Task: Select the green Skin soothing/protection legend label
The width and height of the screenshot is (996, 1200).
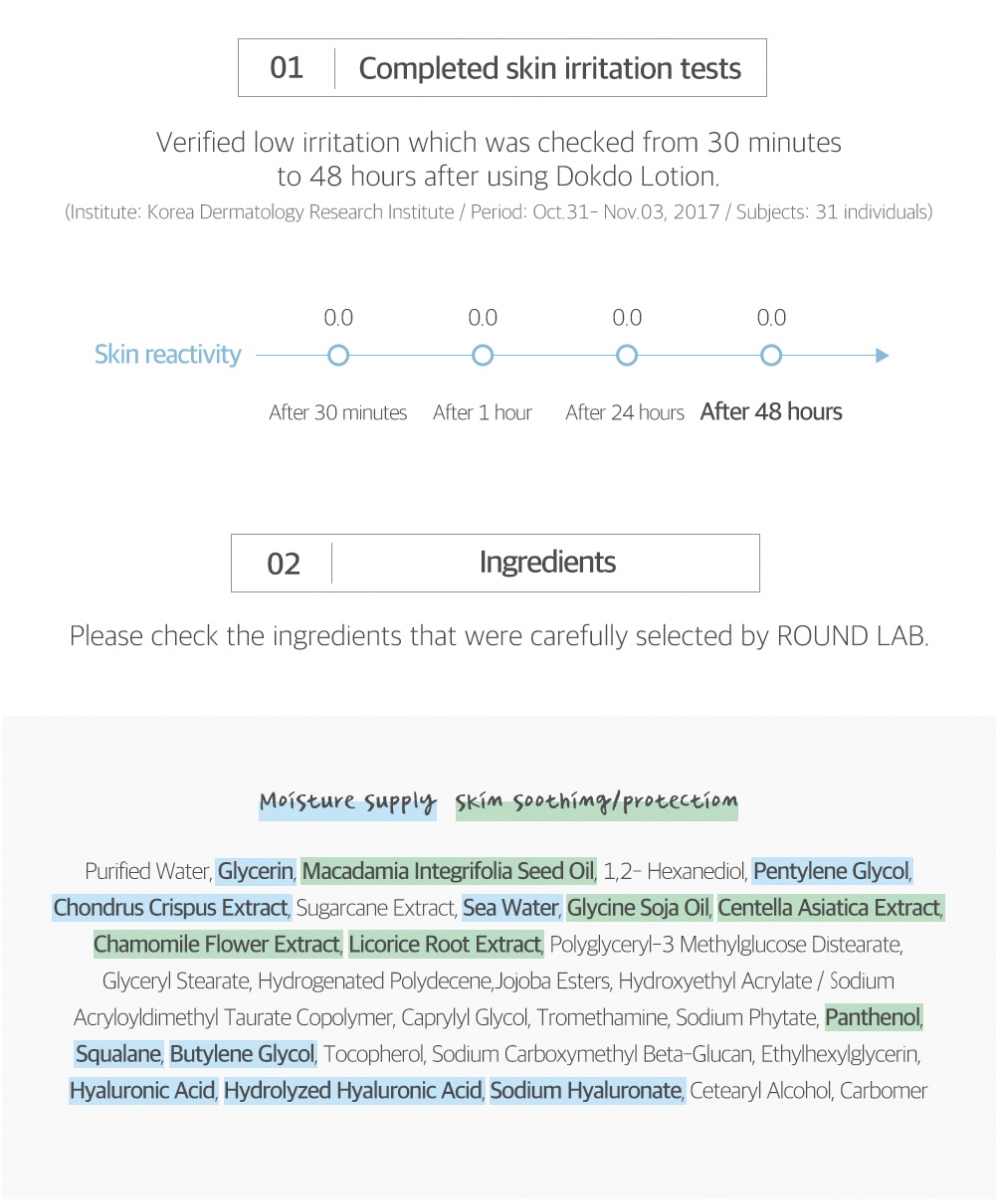Action: point(596,802)
